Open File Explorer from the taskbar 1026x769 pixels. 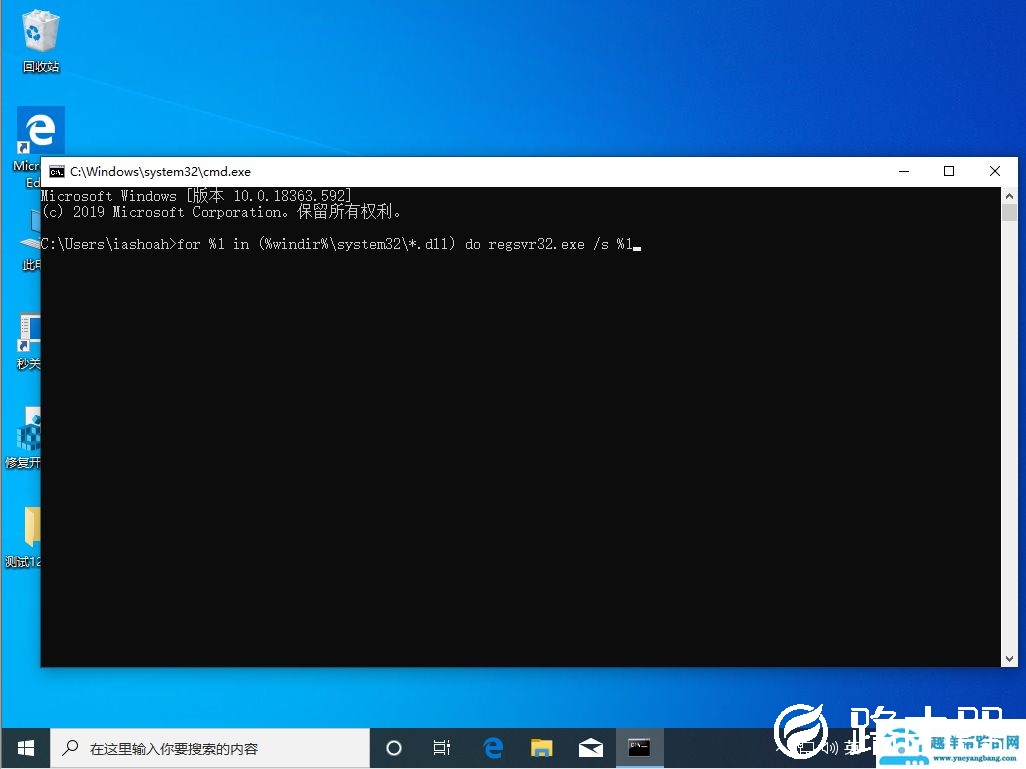(541, 747)
